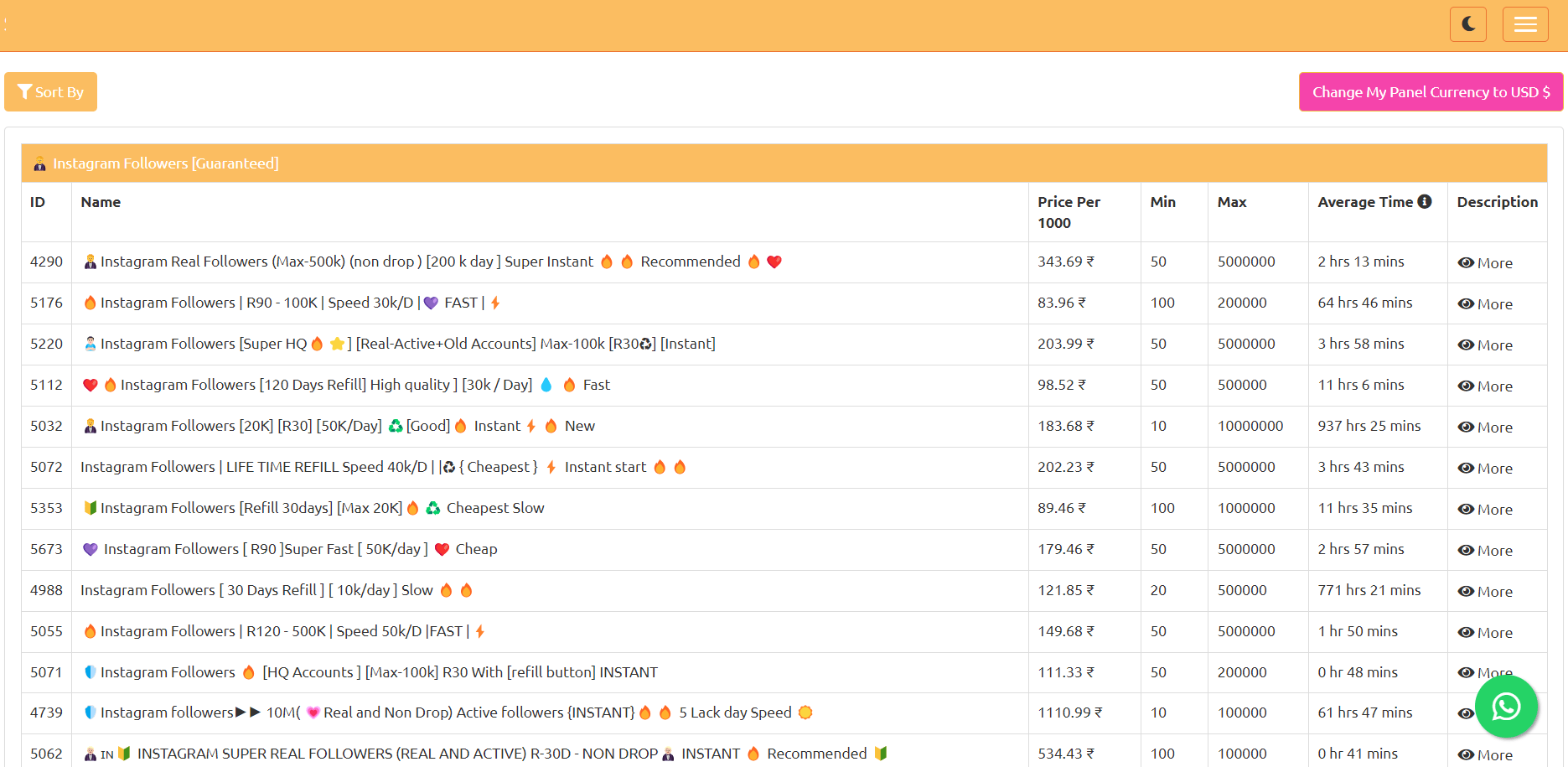Click eye icon for service 4988
This screenshot has height=767, width=1568.
[x=1466, y=591]
